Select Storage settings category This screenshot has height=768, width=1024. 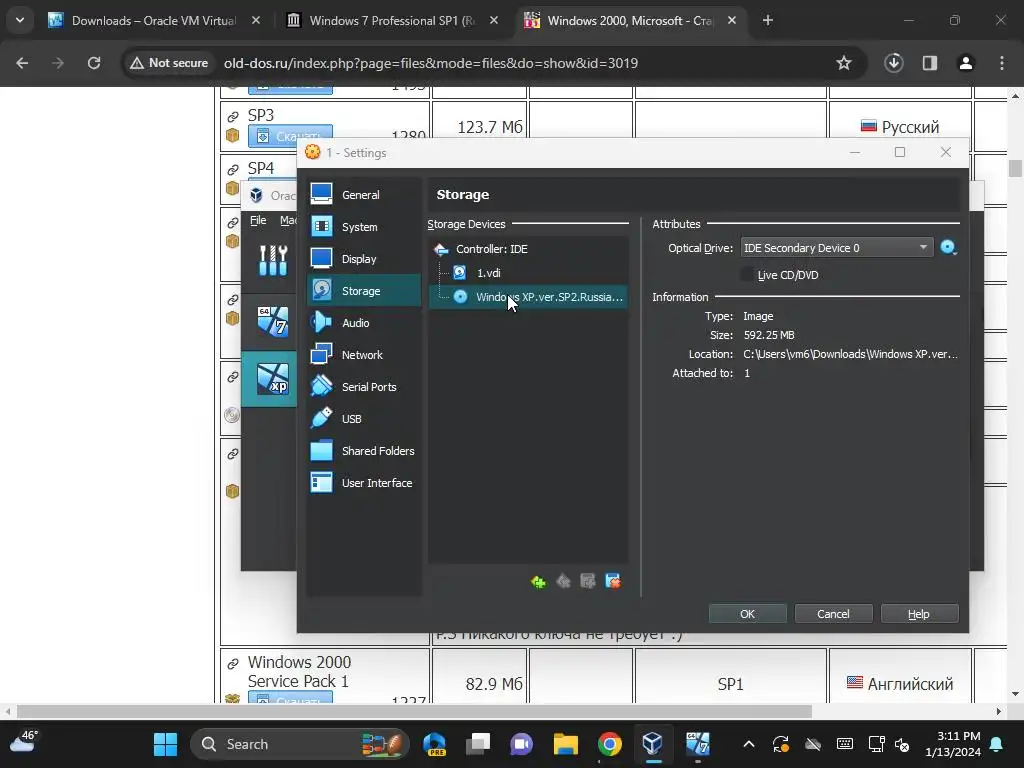point(363,291)
